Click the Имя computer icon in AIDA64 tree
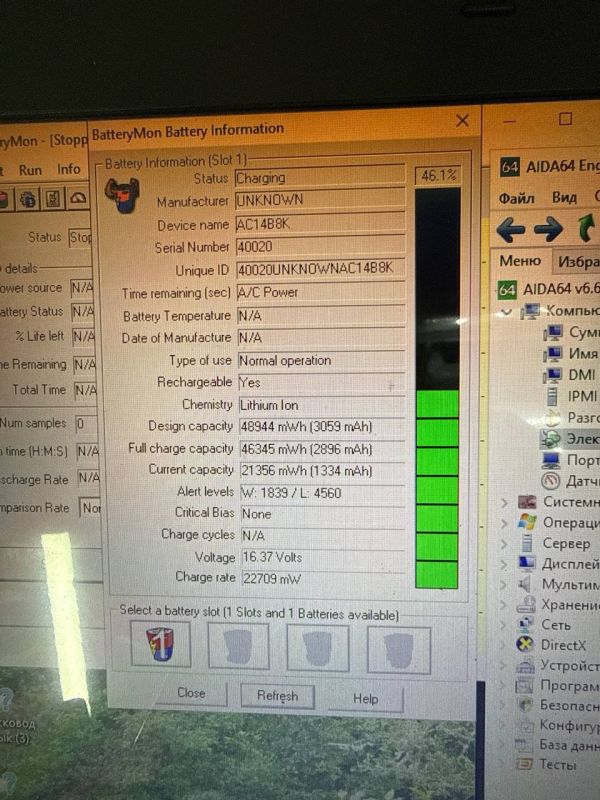The height and width of the screenshot is (800, 600). 553,354
